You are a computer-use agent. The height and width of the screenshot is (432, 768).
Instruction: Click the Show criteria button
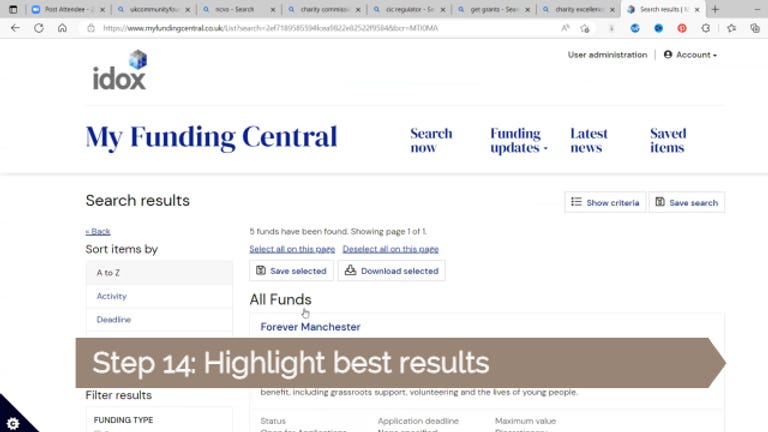pos(605,202)
